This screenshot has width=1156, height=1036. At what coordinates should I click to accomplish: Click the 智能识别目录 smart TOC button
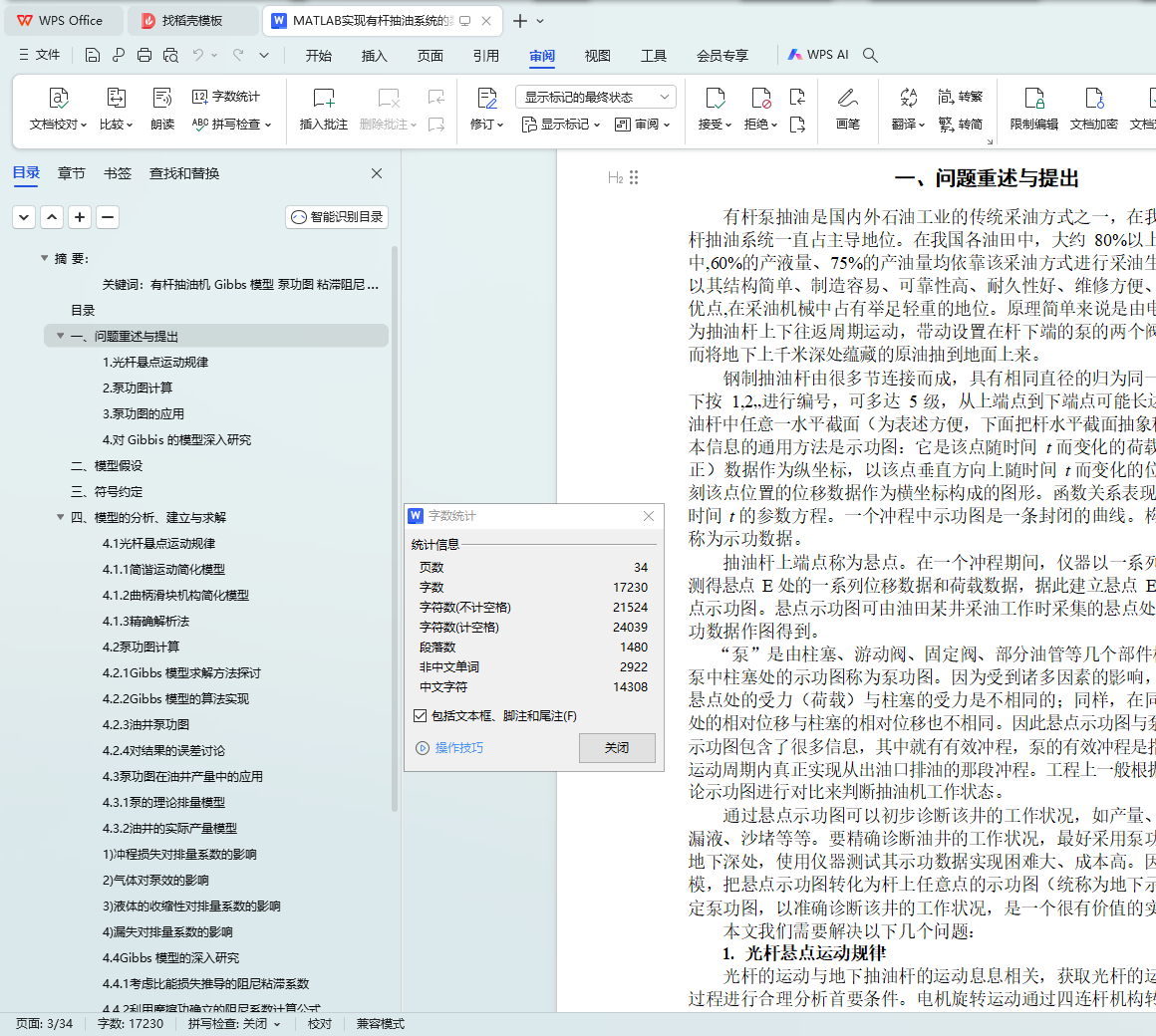(337, 217)
